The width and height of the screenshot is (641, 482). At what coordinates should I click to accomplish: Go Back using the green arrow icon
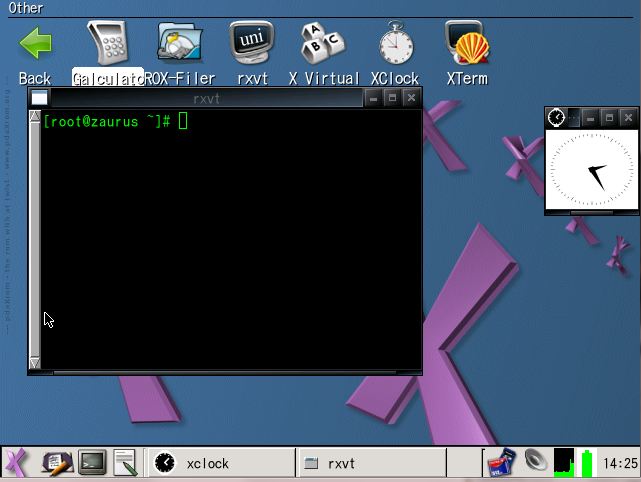coord(35,45)
